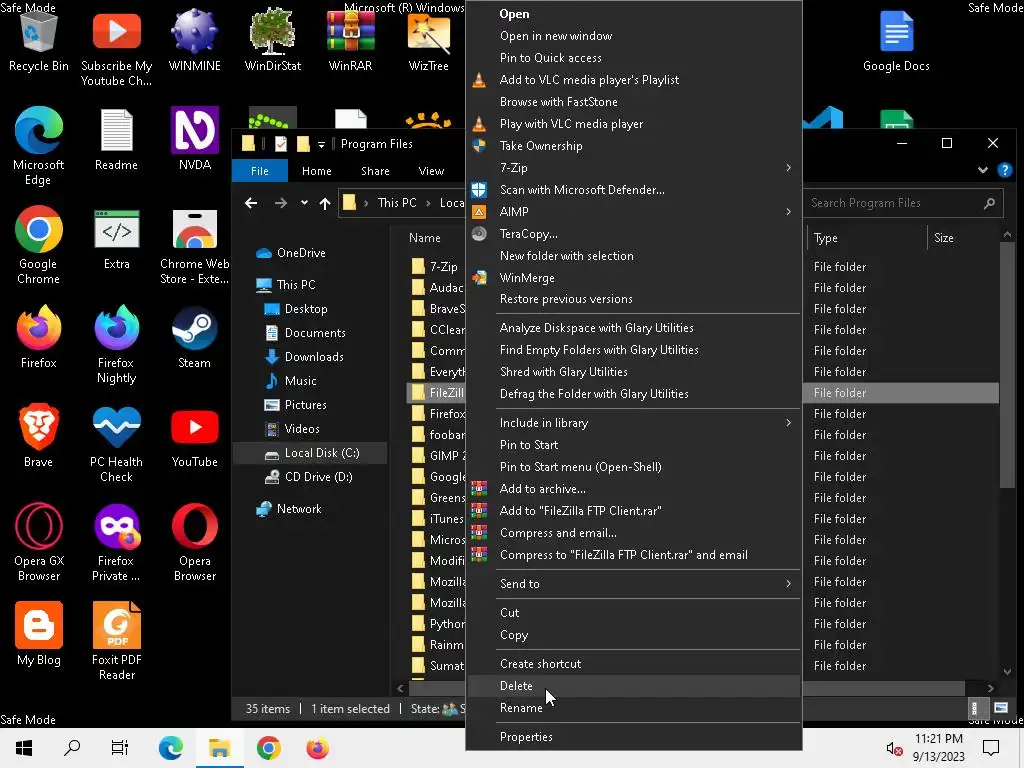Expand the Include in library submenu

pyautogui.click(x=633, y=423)
